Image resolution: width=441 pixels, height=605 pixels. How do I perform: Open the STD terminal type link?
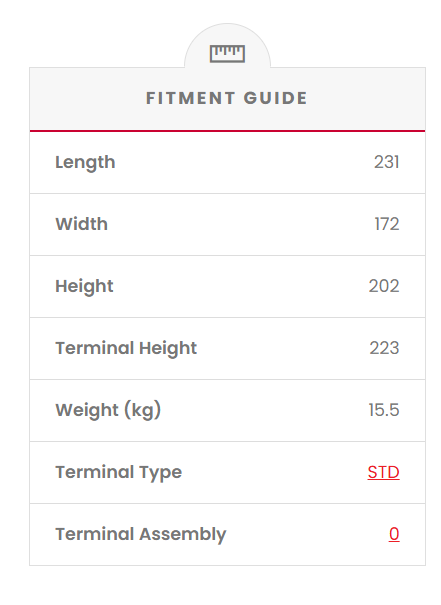[x=384, y=472]
